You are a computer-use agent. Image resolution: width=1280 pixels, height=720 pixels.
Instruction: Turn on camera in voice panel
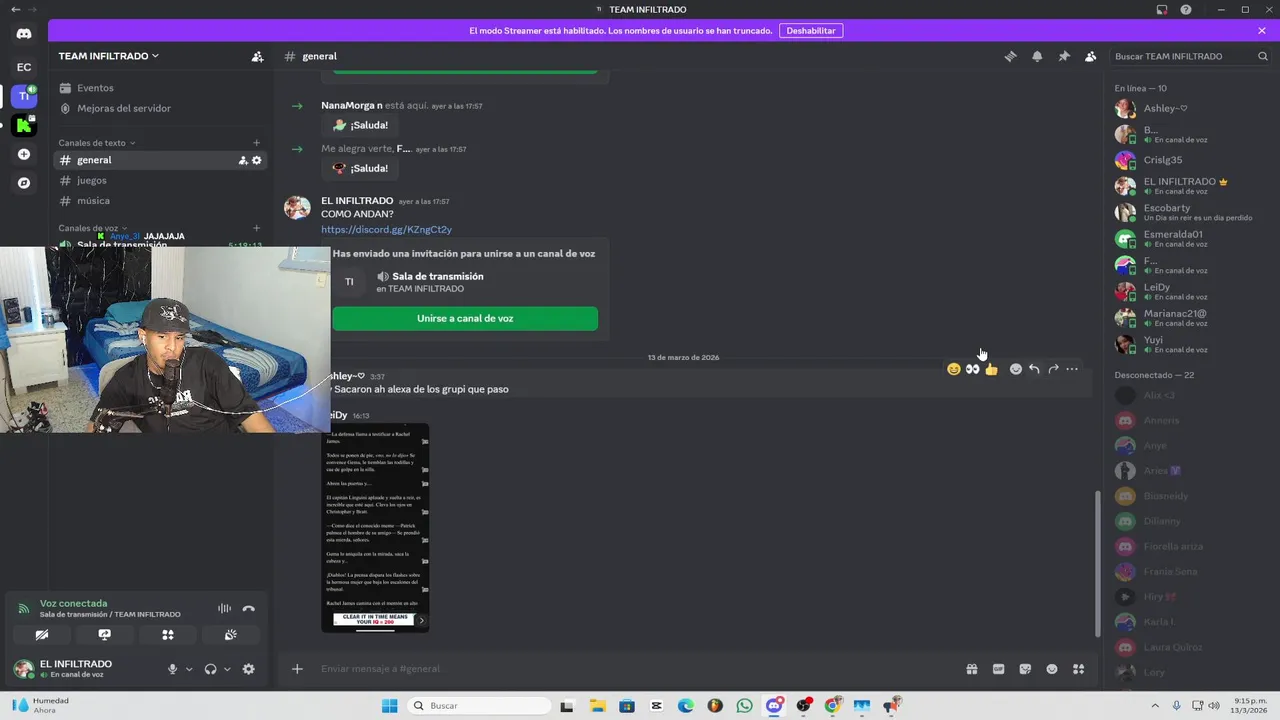pos(42,635)
